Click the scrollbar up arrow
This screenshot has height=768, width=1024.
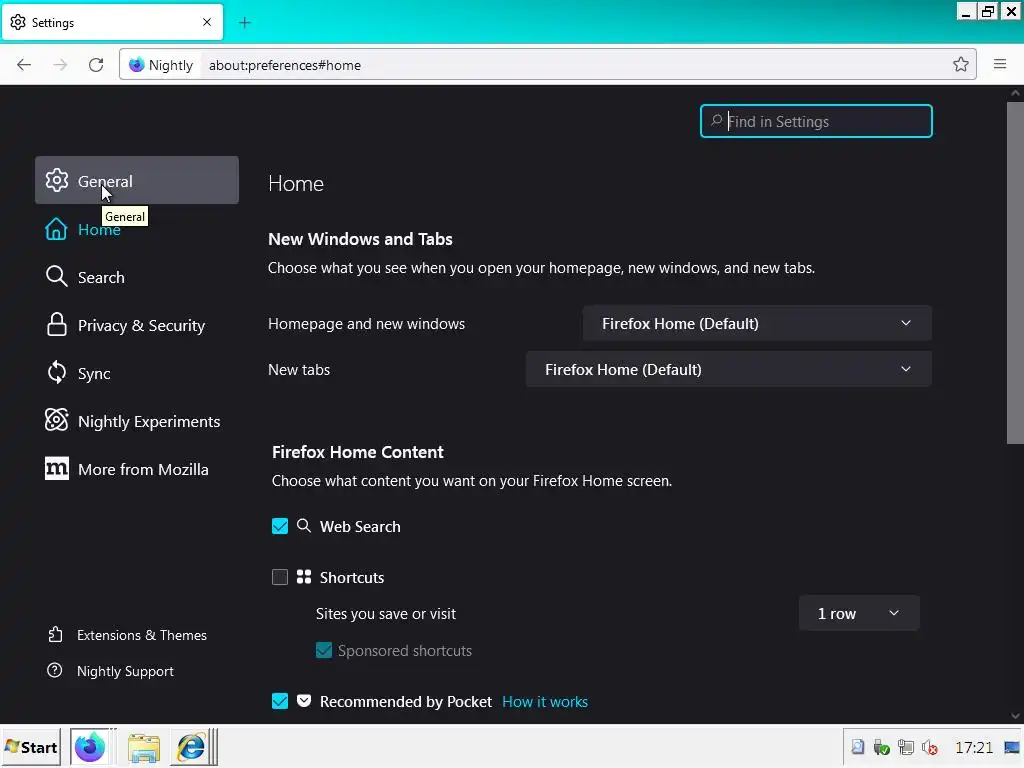[x=1015, y=93]
